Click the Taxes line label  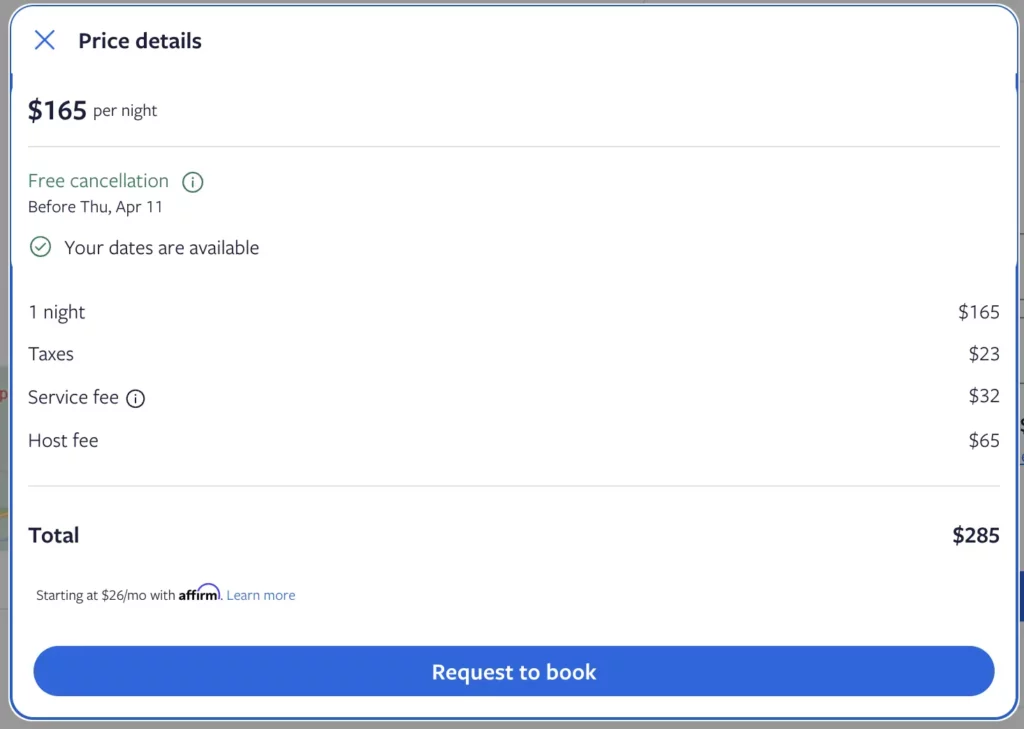click(x=51, y=354)
